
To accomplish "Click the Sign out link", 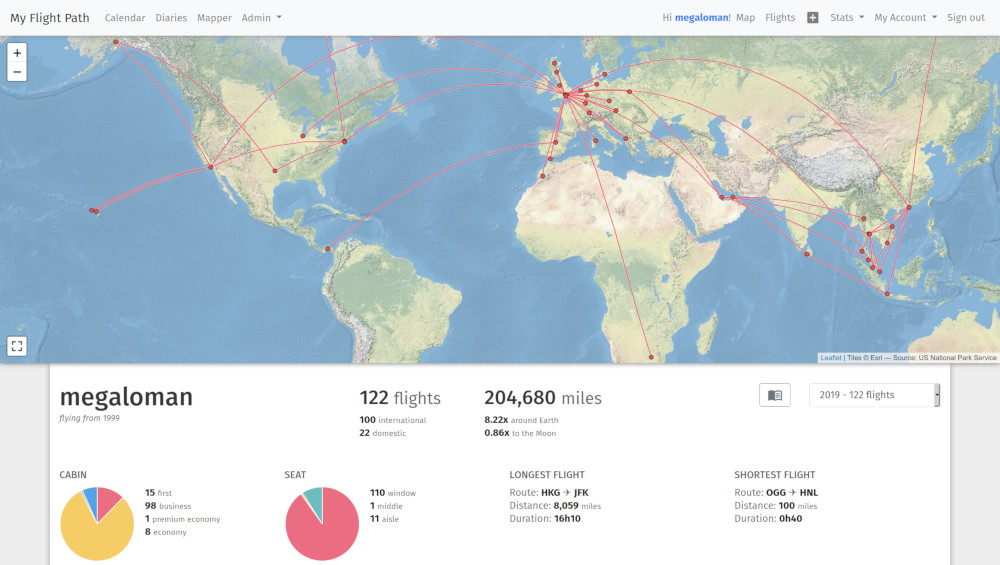I will coord(965,18).
